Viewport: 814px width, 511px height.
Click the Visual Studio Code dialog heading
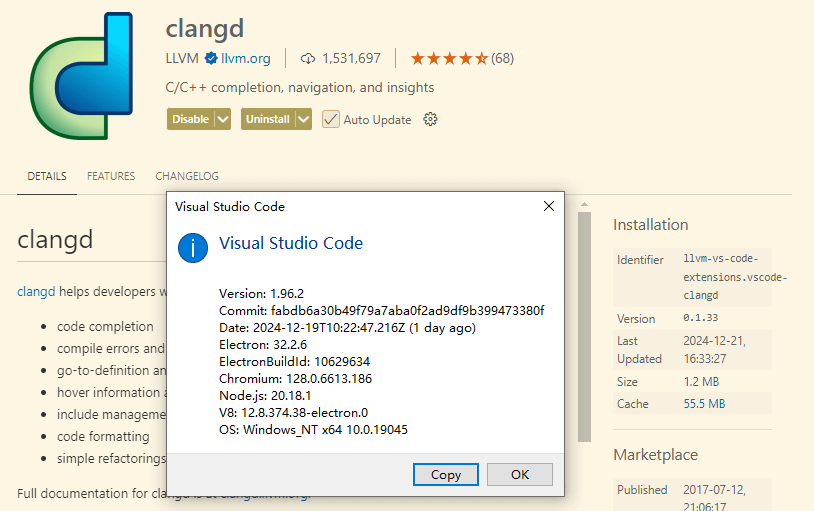tap(291, 243)
